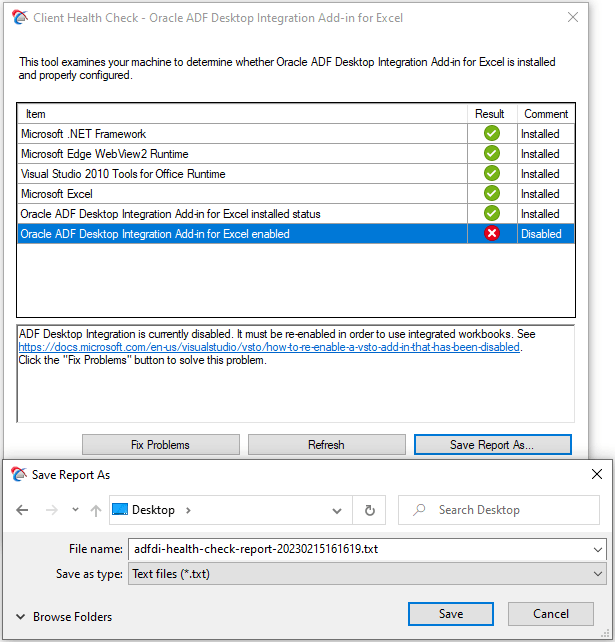The height and width of the screenshot is (642, 615).
Task: Expand the chevron after Desktop in address bar
Action: pos(188,510)
